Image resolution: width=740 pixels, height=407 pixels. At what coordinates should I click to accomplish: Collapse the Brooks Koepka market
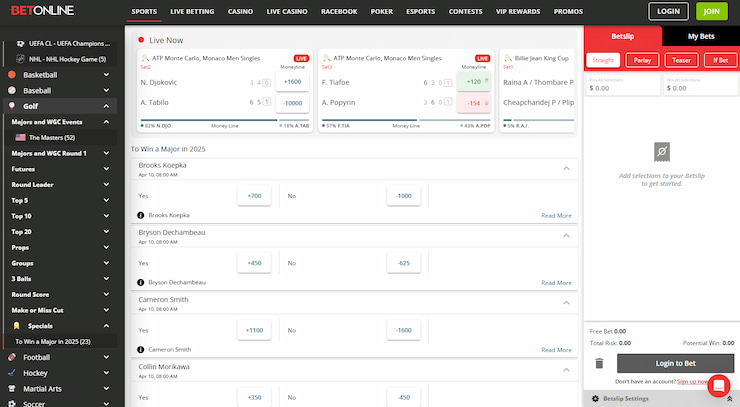tap(567, 168)
